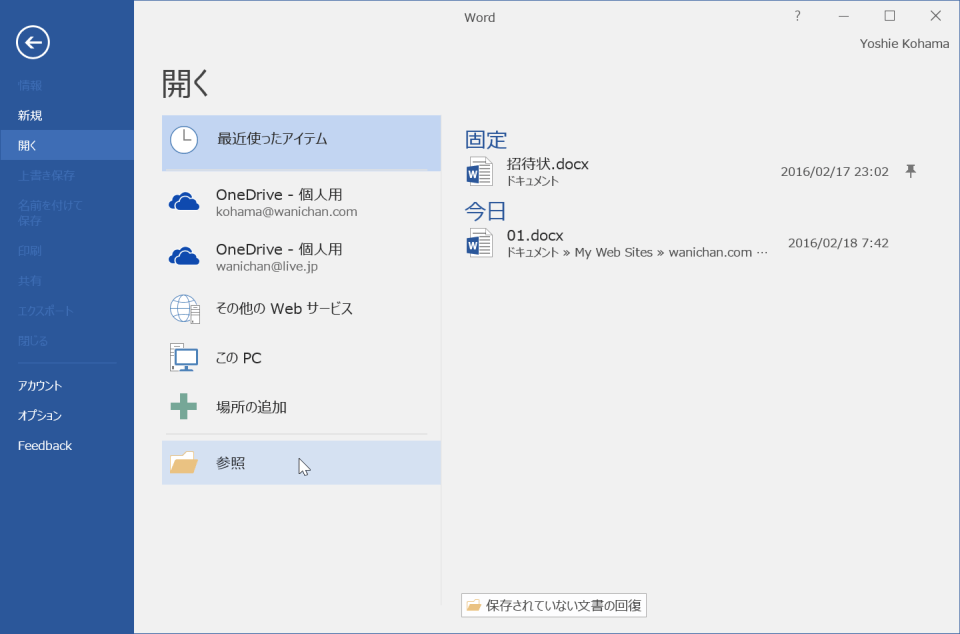Choose 場所の追加 label
The height and width of the screenshot is (634, 960).
coord(252,407)
